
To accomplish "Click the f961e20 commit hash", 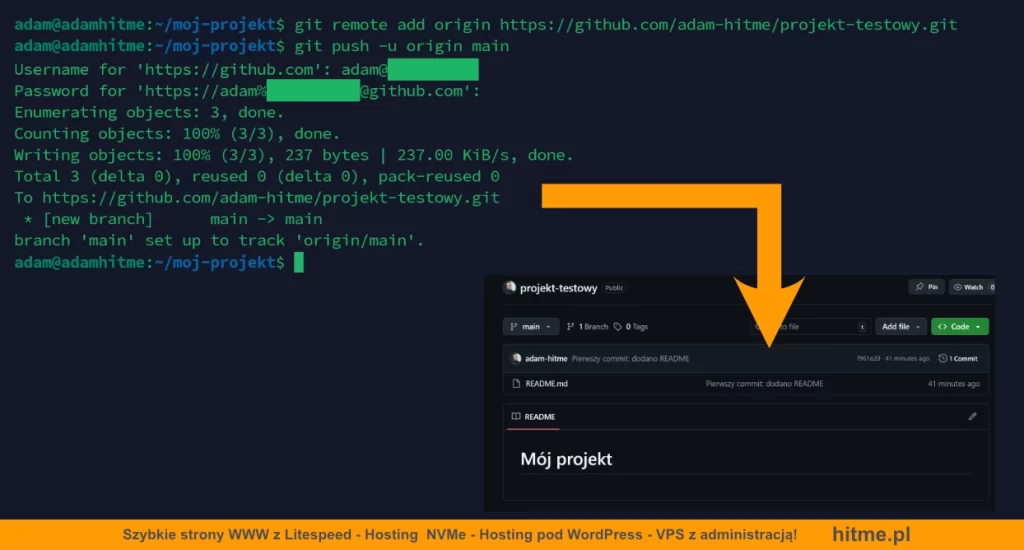I will click(868, 359).
